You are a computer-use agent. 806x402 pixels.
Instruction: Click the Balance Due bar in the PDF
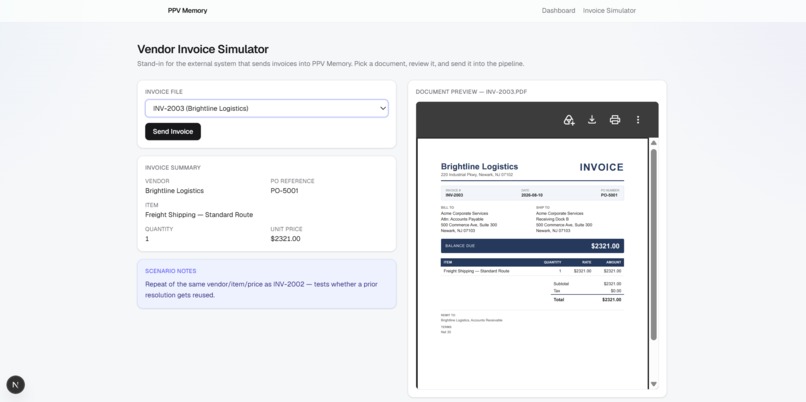point(533,246)
